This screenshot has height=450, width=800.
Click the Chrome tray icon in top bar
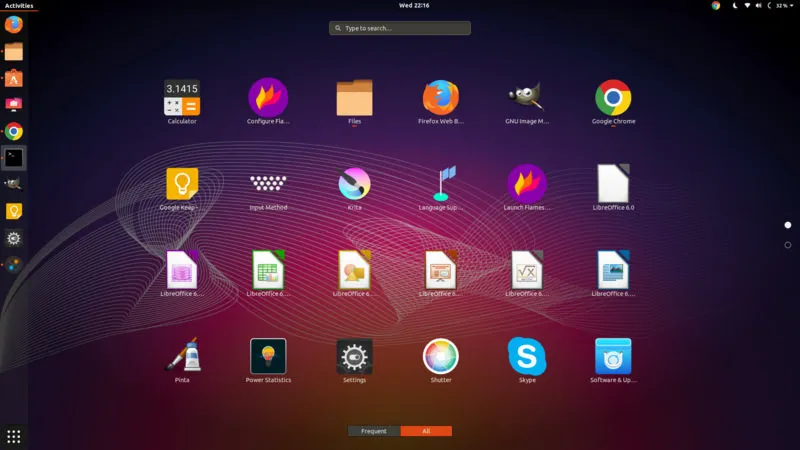point(716,6)
